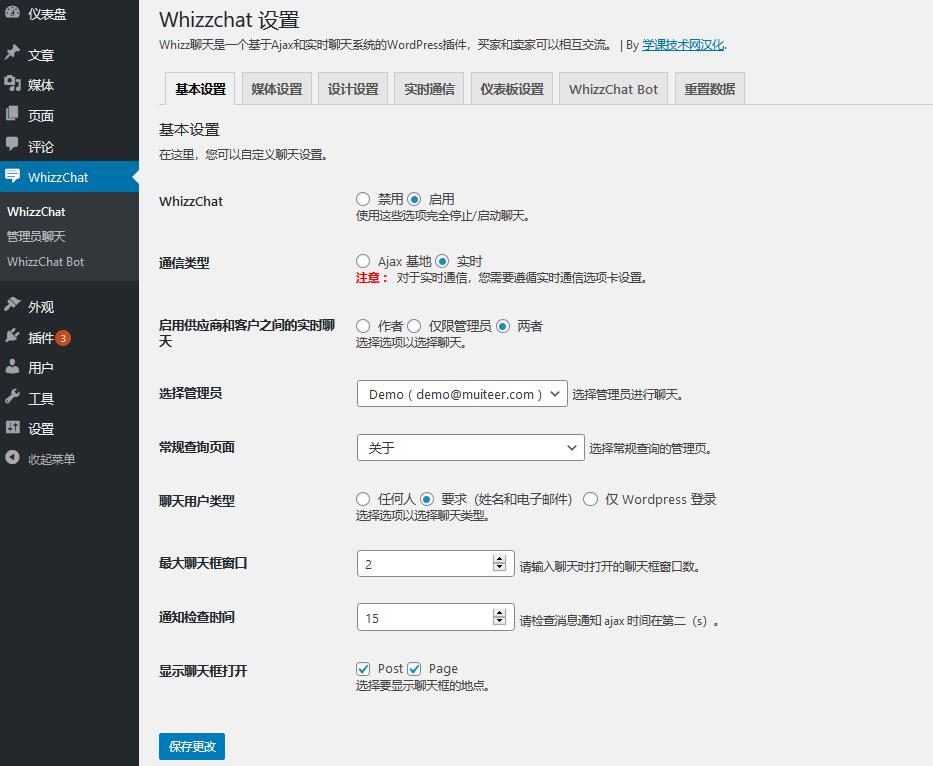Click the 保存更改 button
Screen dimensions: 933x766
pos(192,746)
